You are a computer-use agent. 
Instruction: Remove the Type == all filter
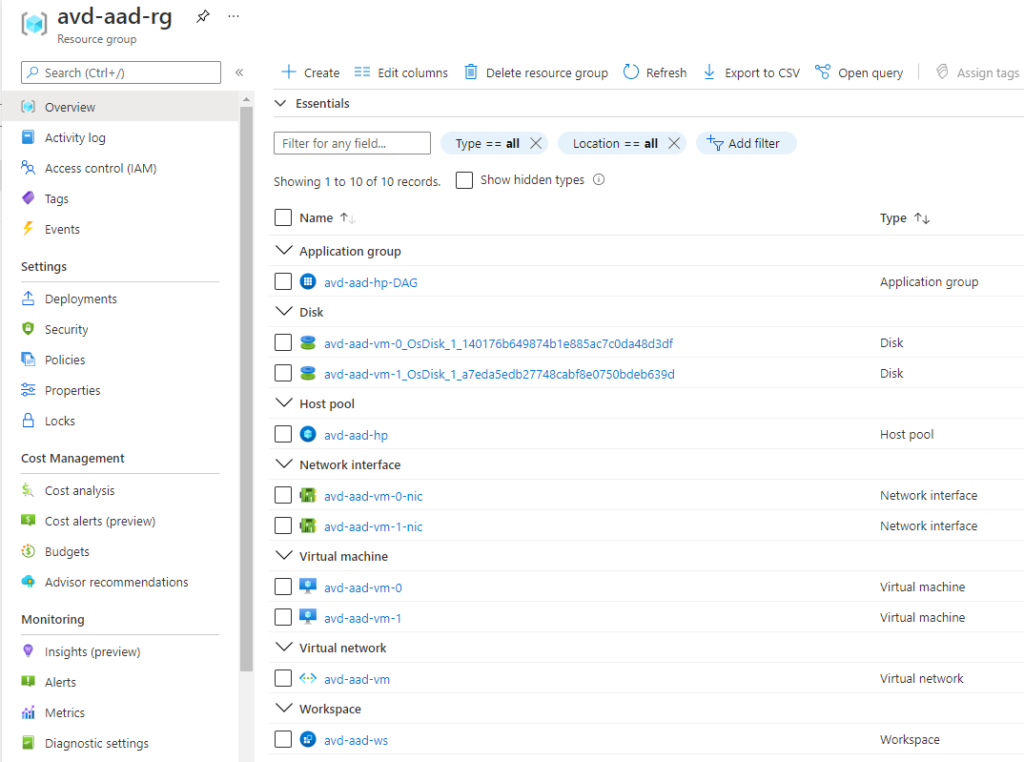click(536, 143)
